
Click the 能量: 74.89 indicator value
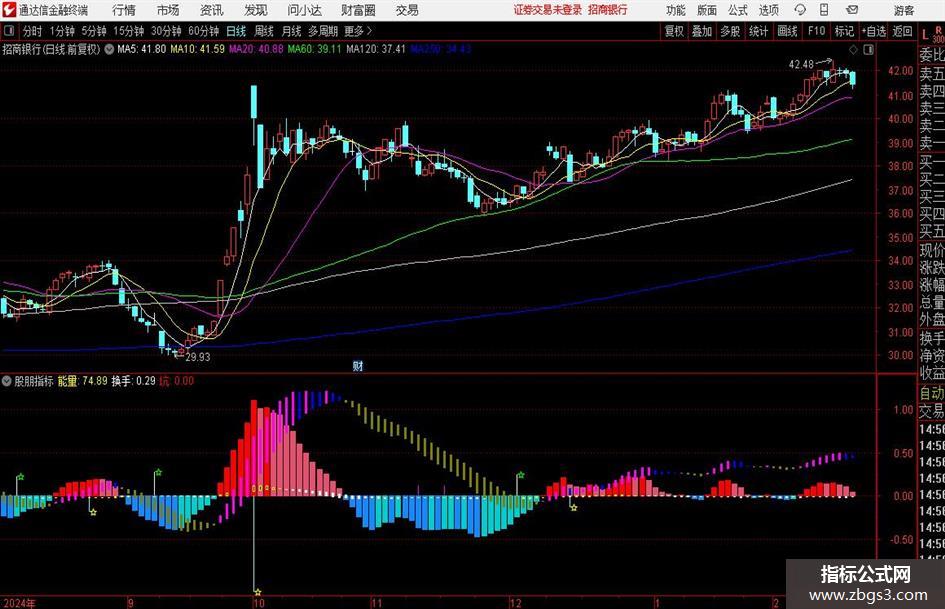pyautogui.click(x=83, y=381)
